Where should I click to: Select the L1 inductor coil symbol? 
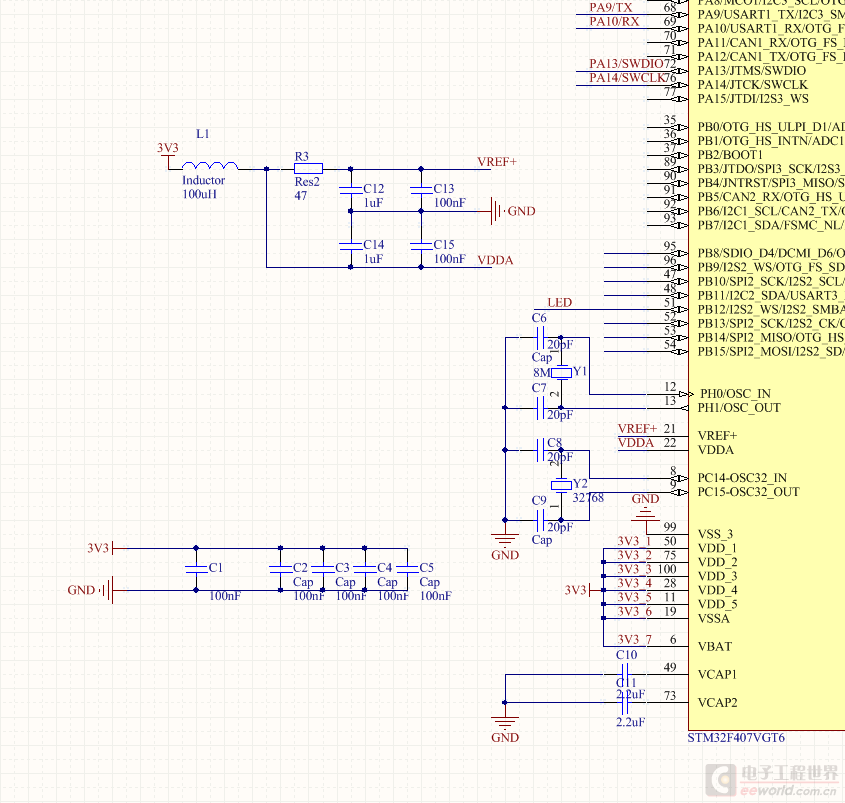pos(210,165)
